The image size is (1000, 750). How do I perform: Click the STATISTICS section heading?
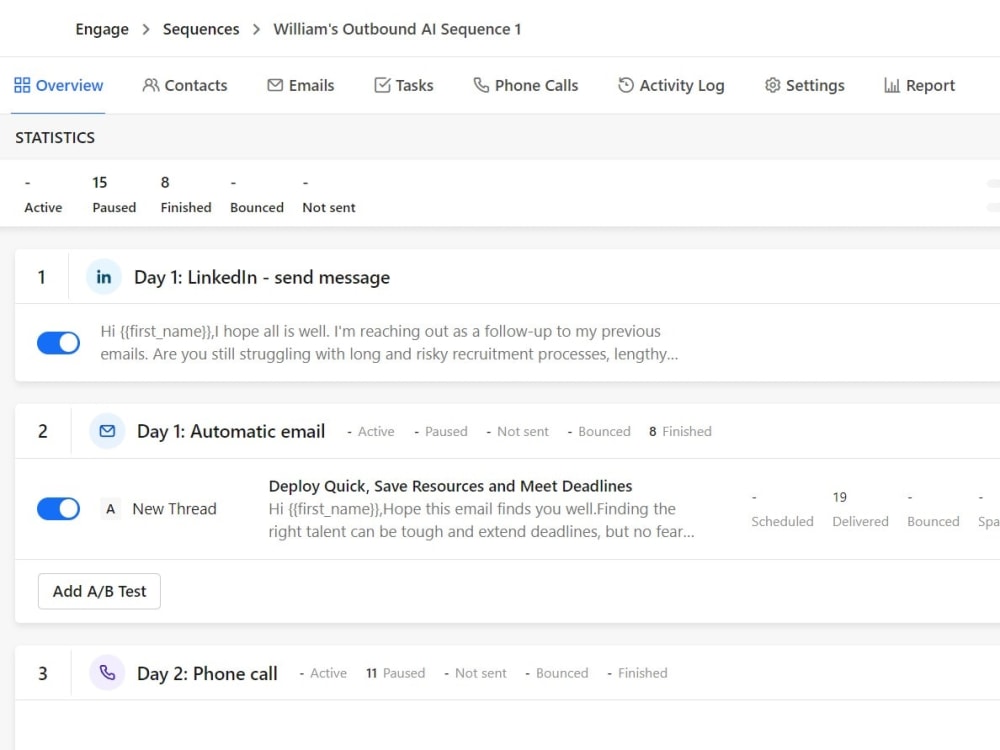pos(55,138)
